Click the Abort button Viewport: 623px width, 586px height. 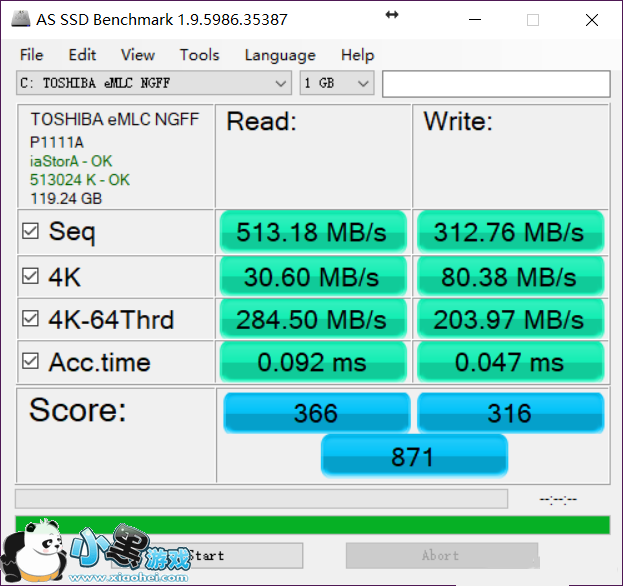pyautogui.click(x=442, y=555)
